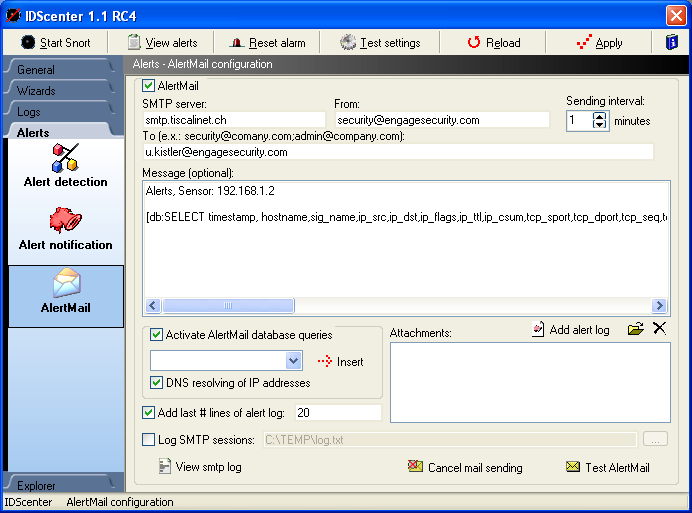This screenshot has height=513, width=692.
Task: Apply the configuration with the Apply button
Action: [x=599, y=43]
